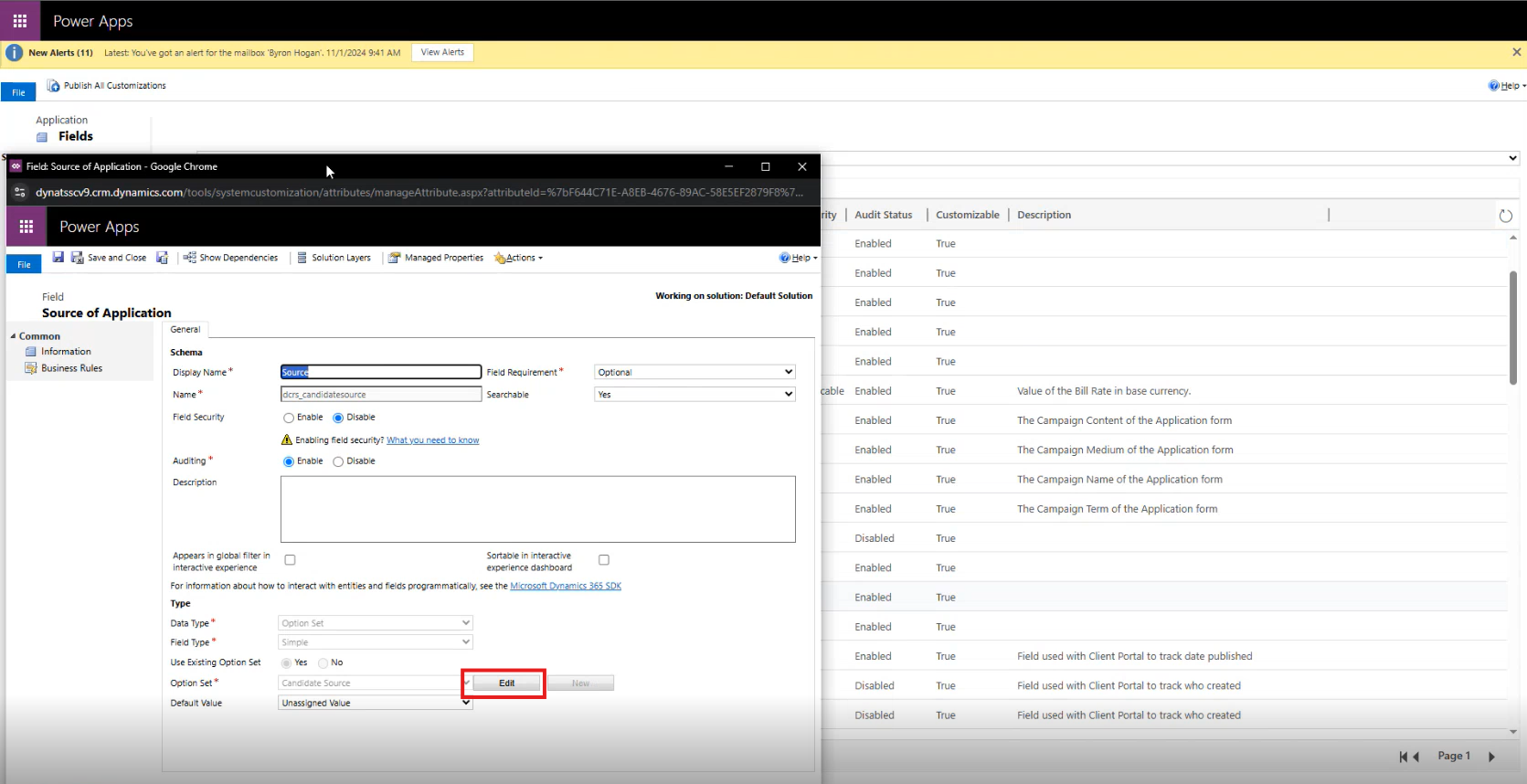The height and width of the screenshot is (784, 1527).
Task: Open the Actions dropdown menu
Action: [x=519, y=258]
